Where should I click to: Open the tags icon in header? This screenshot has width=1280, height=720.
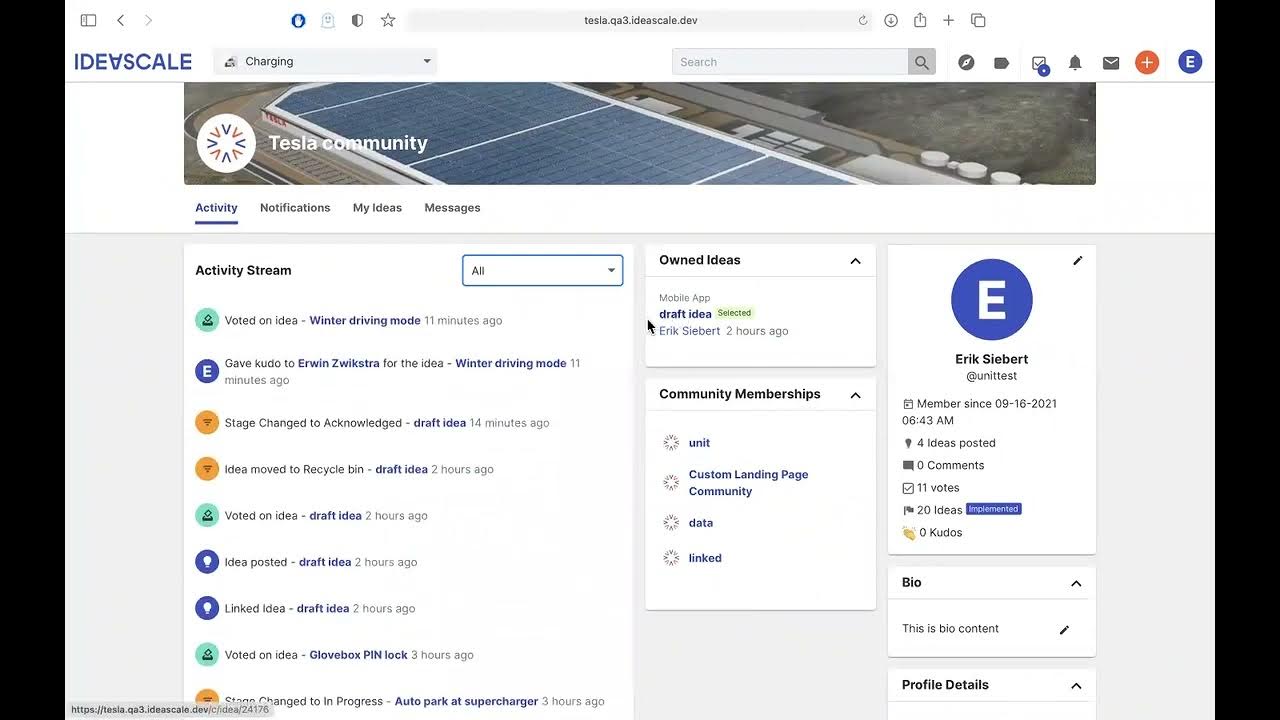(1001, 62)
